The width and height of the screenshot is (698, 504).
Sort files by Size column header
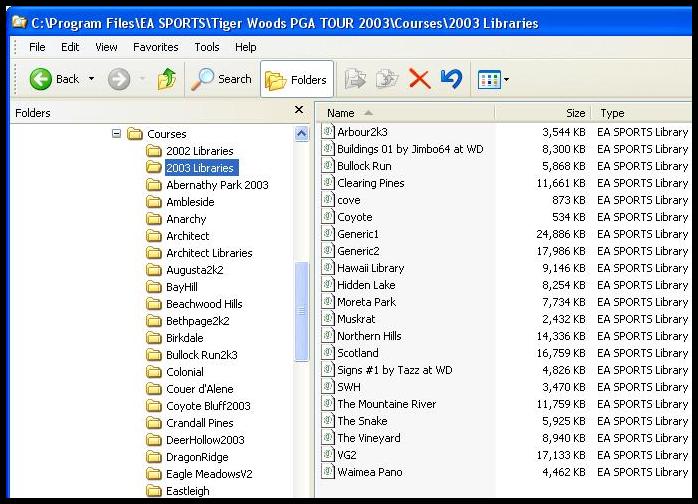pos(543,113)
